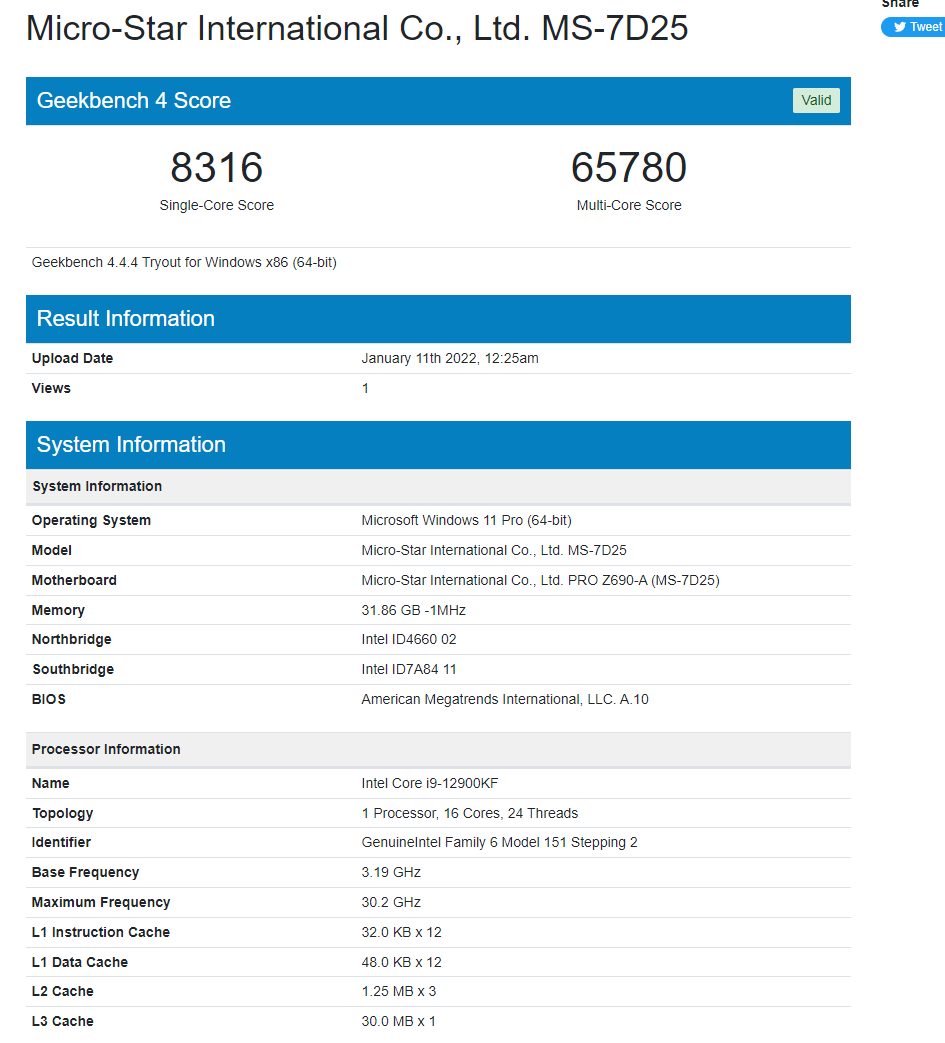Select Microsoft Windows 11 Pro value
945x1043 pixels.
466,521
